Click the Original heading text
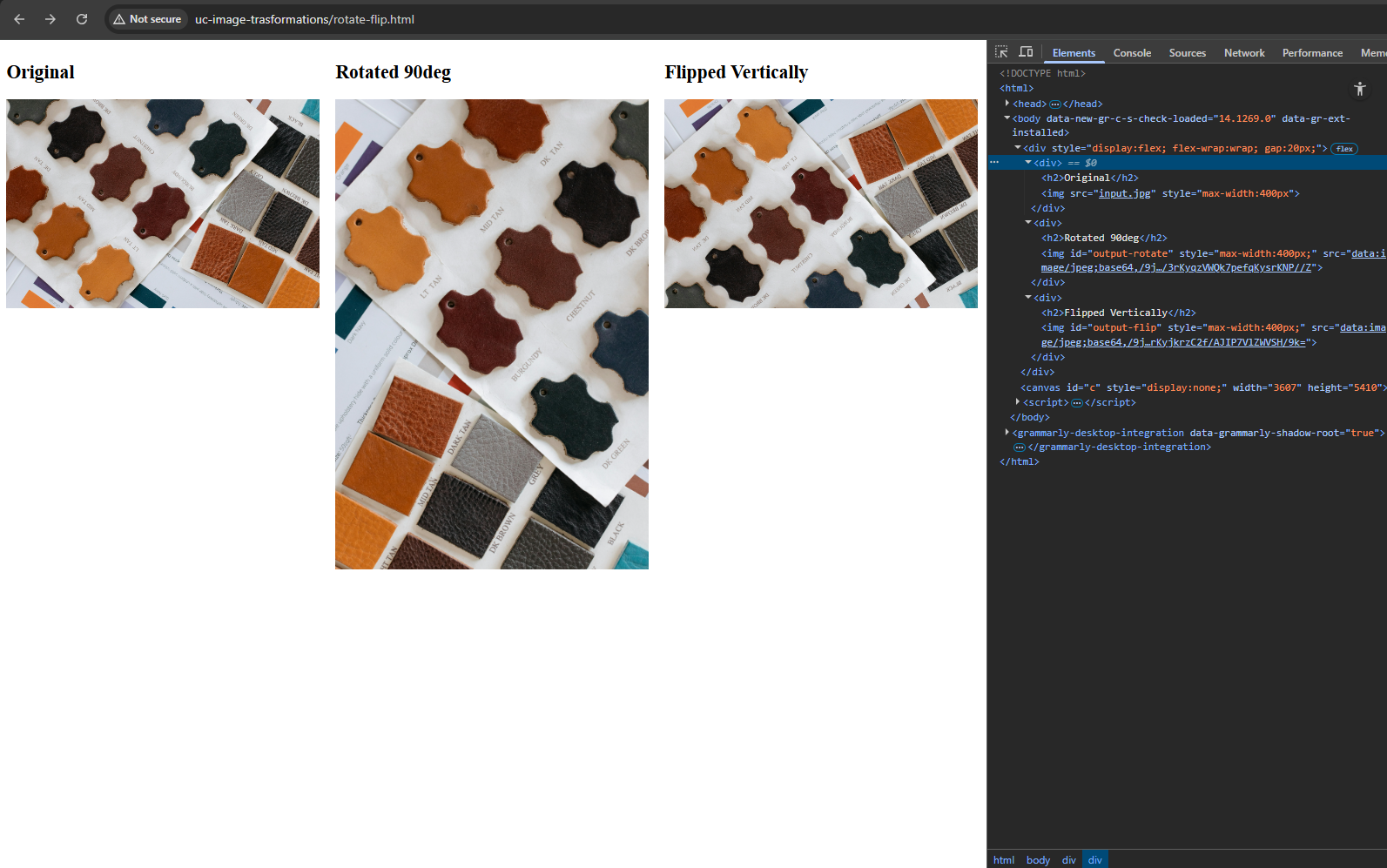The width and height of the screenshot is (1387, 868). [x=41, y=72]
